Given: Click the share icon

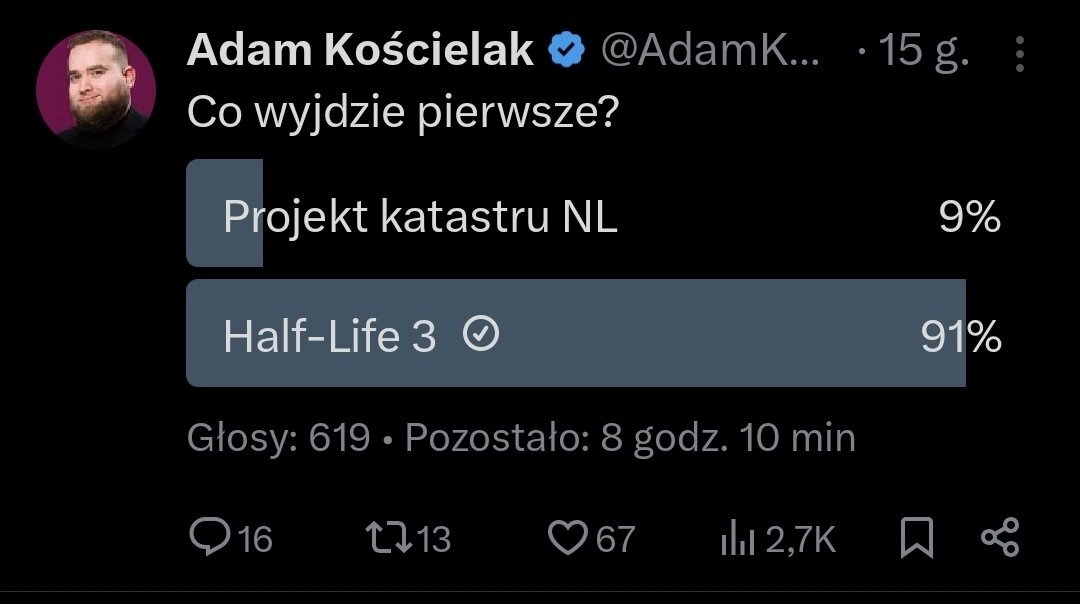Looking at the screenshot, I should pos(999,539).
